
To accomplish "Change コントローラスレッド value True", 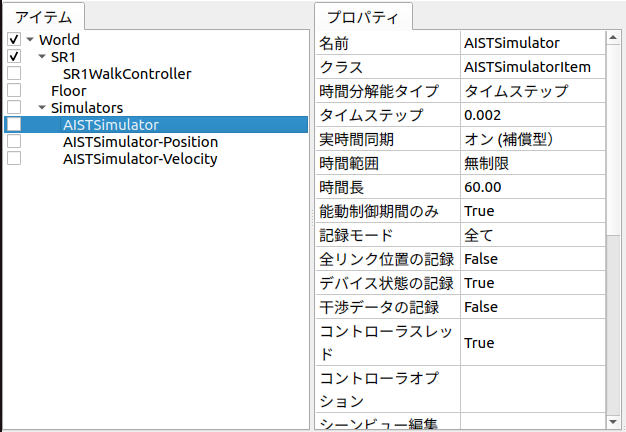I will point(533,342).
